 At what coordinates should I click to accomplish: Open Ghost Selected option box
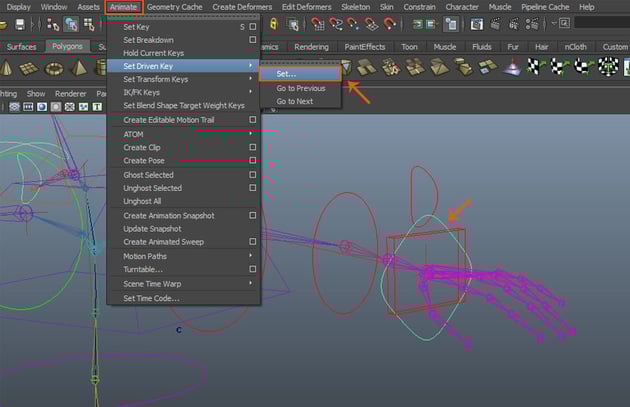click(253, 175)
